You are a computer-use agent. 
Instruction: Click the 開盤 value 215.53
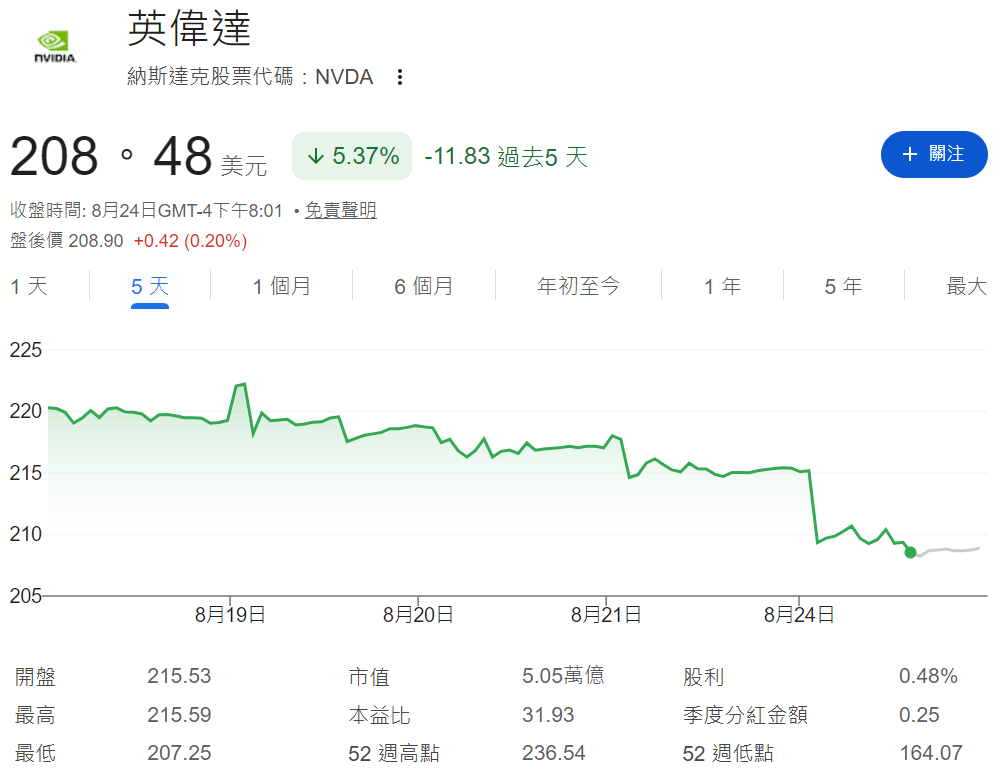tap(179, 676)
